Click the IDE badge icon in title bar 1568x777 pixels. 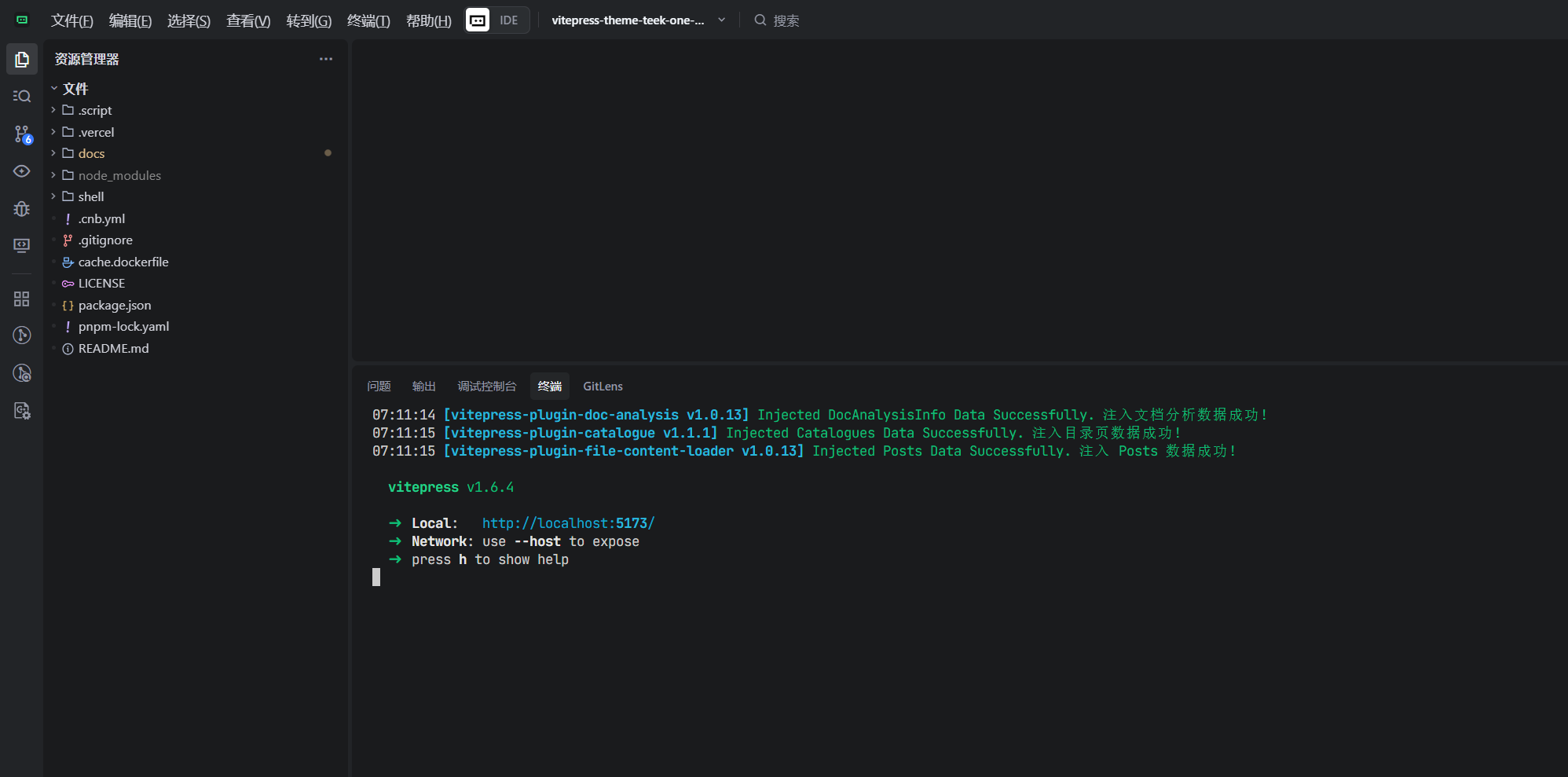[478, 20]
